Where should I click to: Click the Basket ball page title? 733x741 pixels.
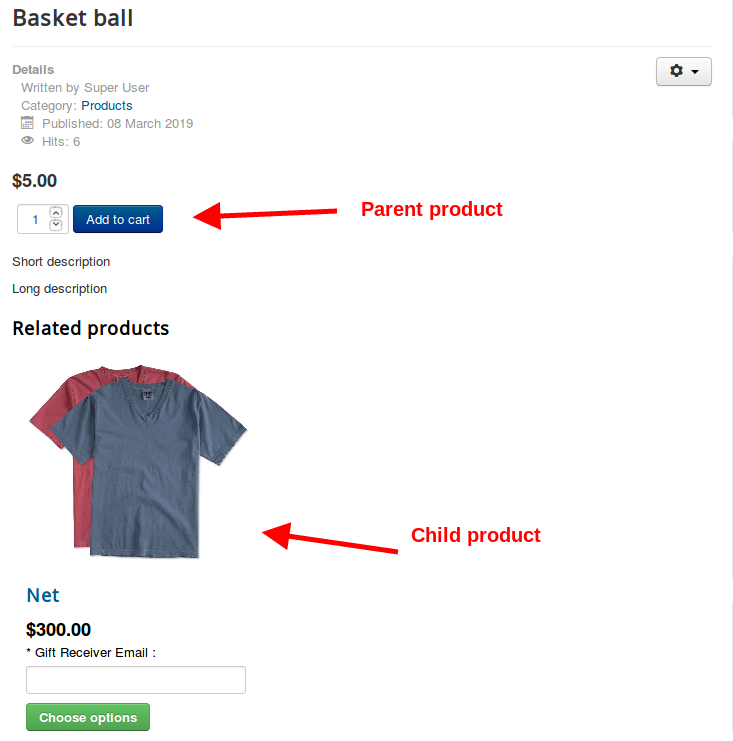click(73, 18)
